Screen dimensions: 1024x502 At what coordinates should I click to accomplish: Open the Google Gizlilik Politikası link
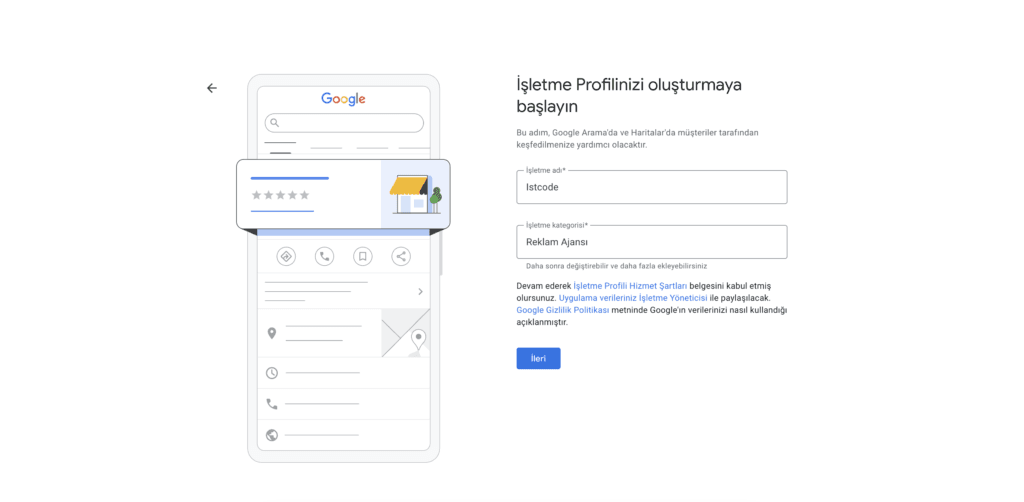coord(563,310)
